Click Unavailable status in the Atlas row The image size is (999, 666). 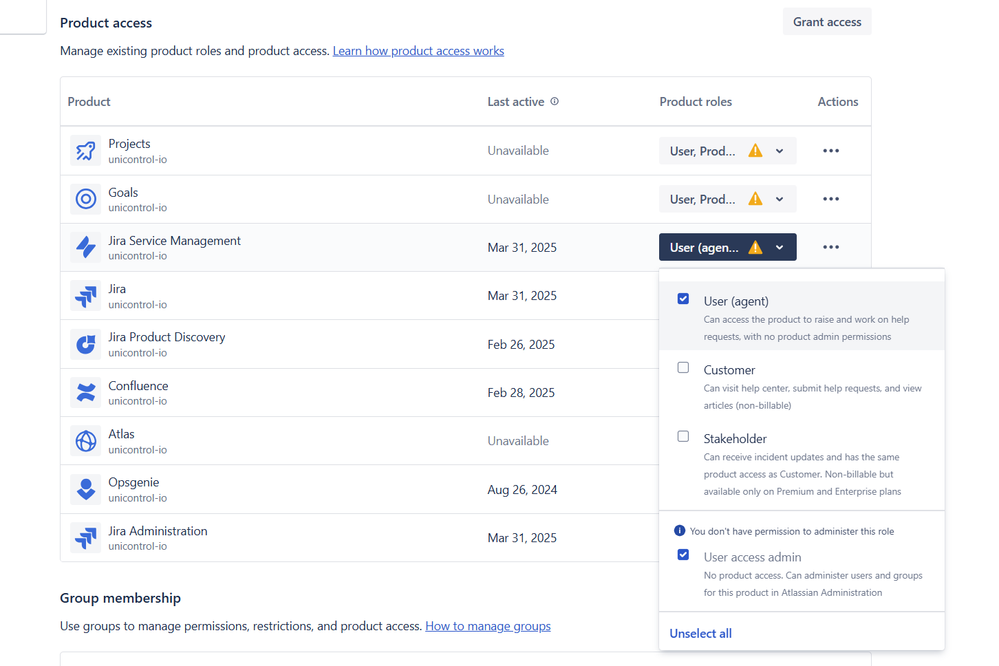tap(518, 441)
